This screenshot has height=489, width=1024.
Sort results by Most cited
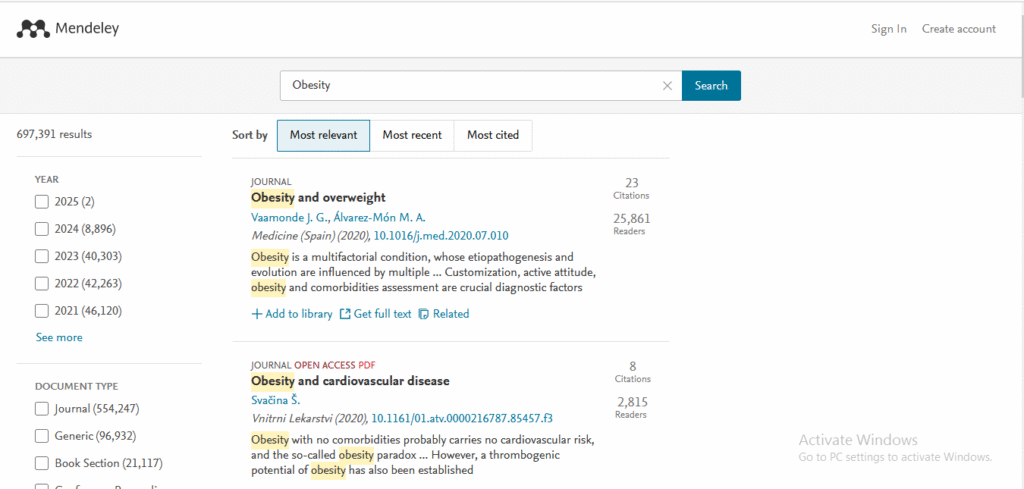pyautogui.click(x=493, y=136)
